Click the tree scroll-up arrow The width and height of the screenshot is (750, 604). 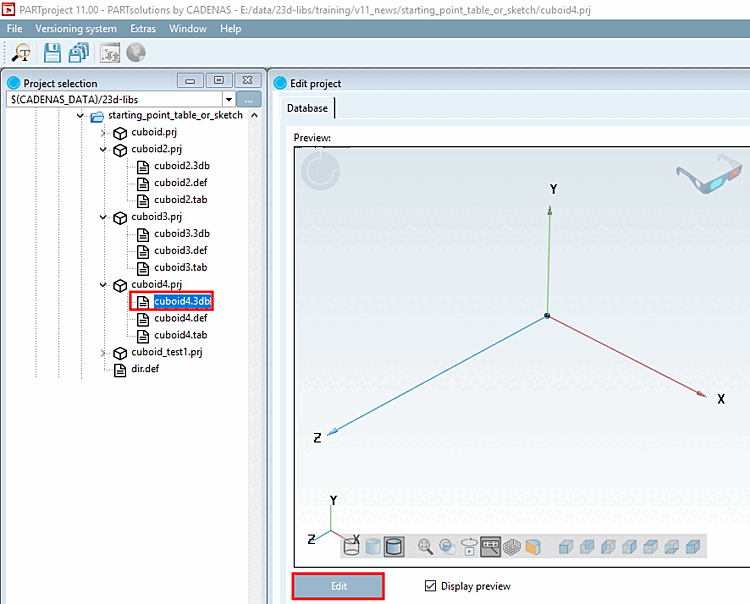click(254, 115)
